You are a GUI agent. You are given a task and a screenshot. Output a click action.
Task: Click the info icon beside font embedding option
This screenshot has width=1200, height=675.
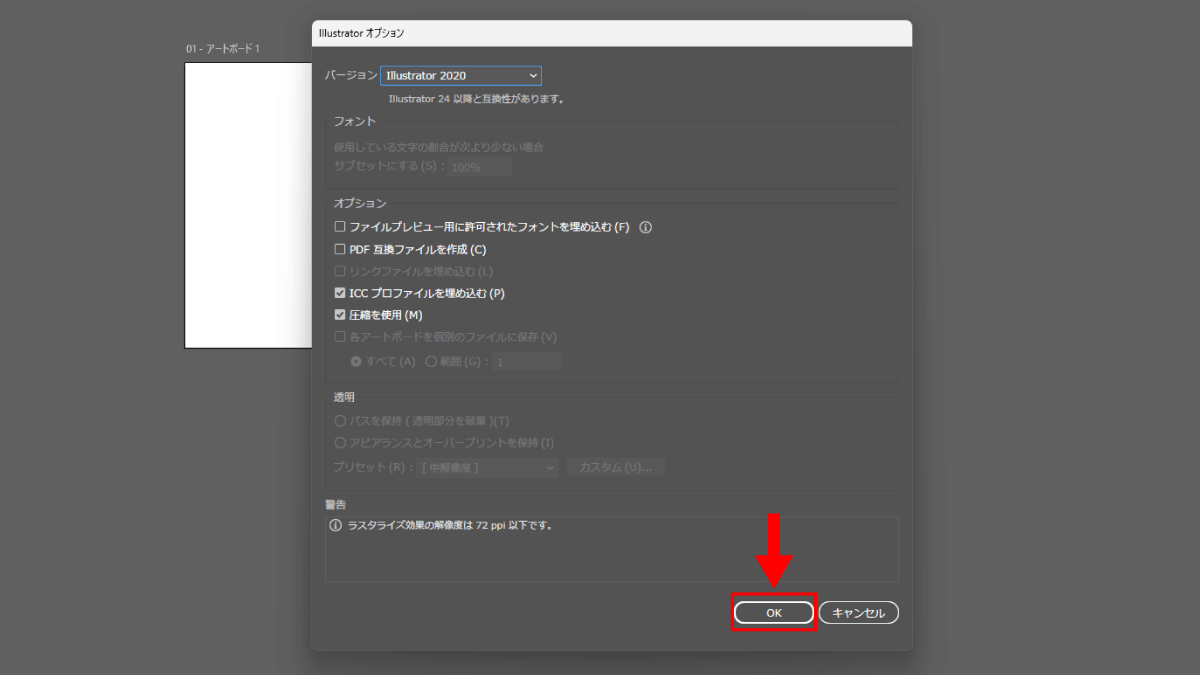tap(646, 227)
